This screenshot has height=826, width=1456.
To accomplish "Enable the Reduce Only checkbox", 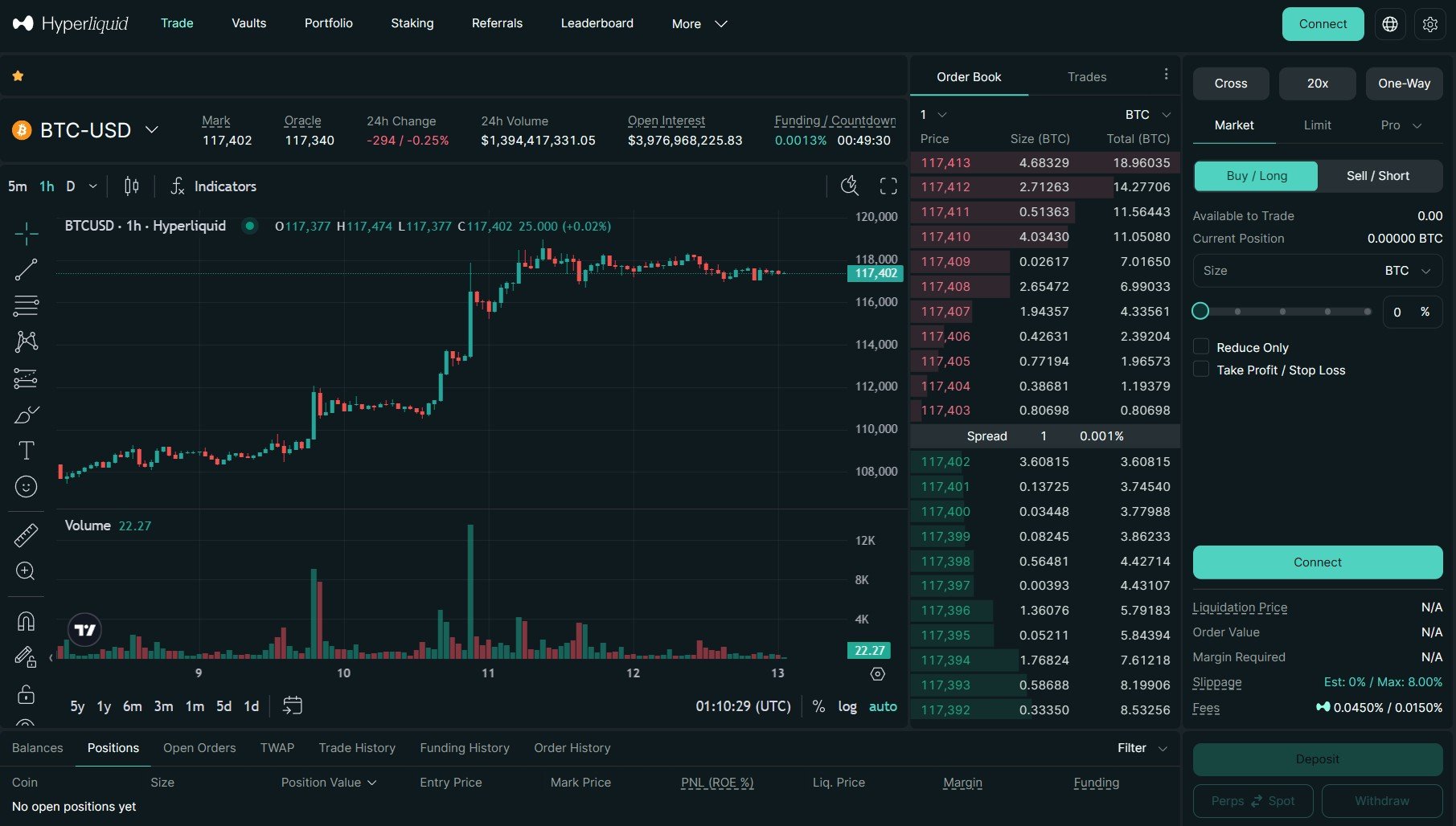I will click(1201, 347).
